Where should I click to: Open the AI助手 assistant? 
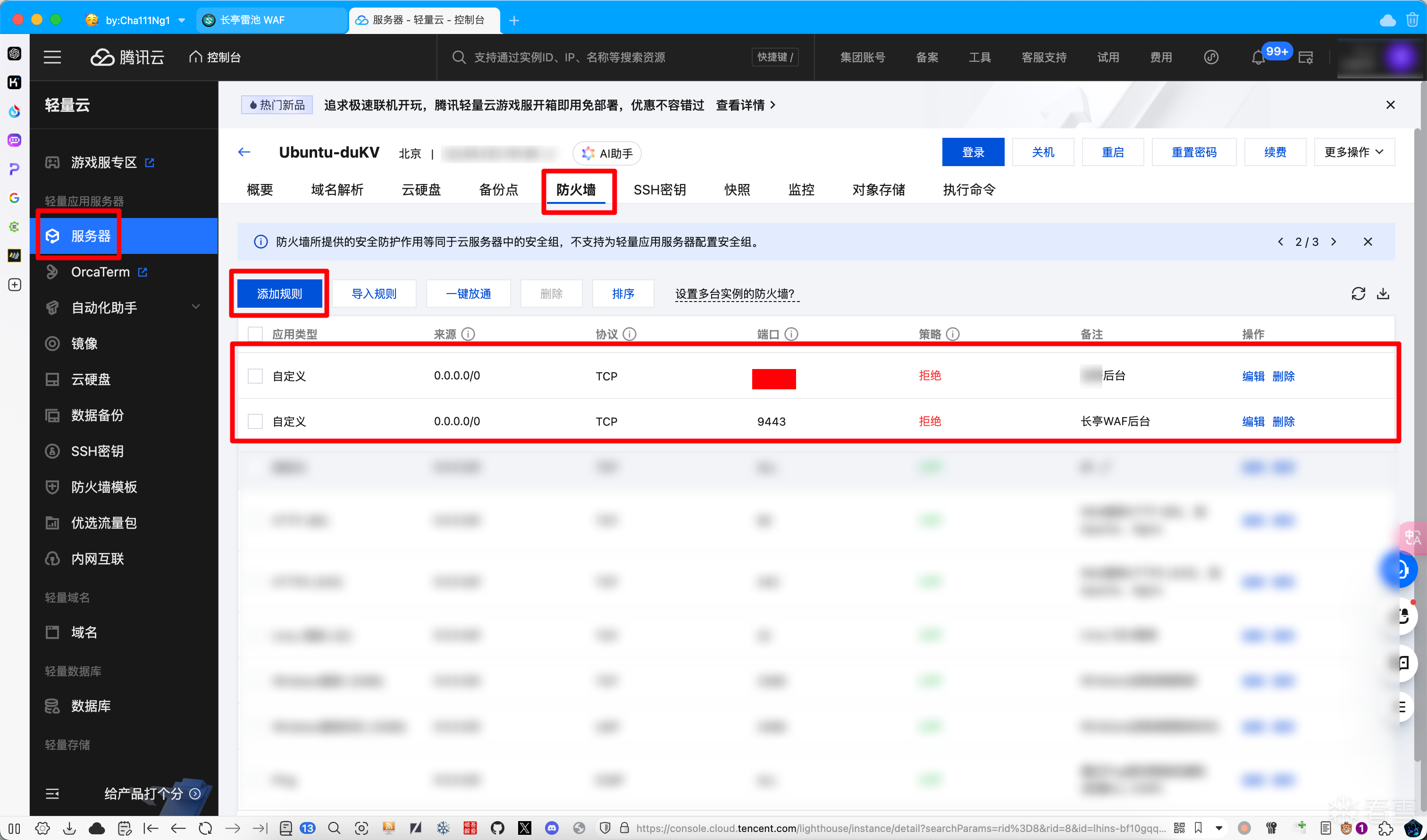[x=606, y=153]
